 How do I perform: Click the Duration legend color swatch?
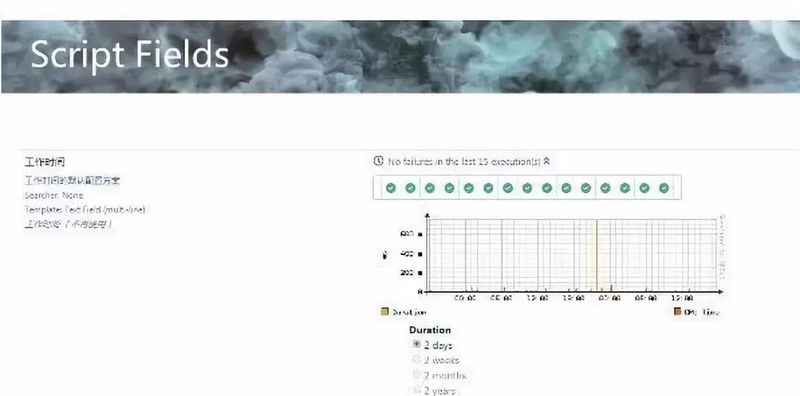(385, 311)
